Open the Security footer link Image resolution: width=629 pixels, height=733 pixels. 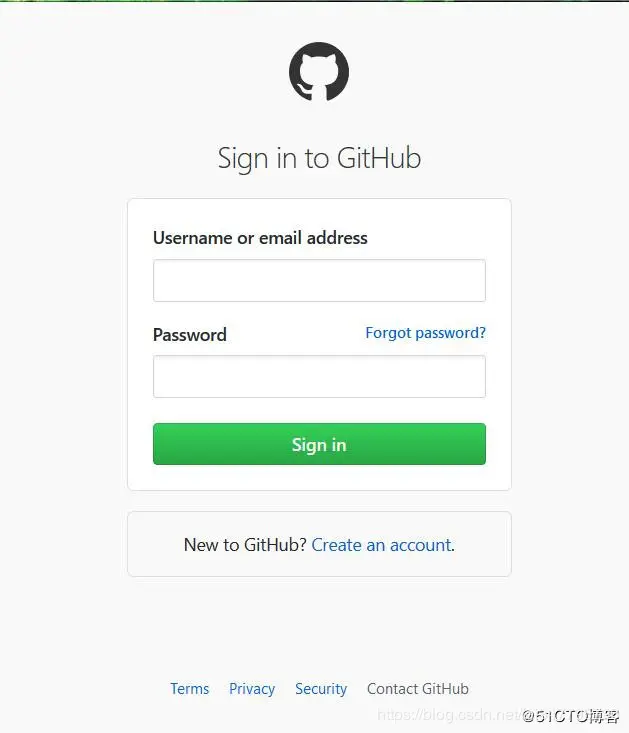tap(321, 689)
